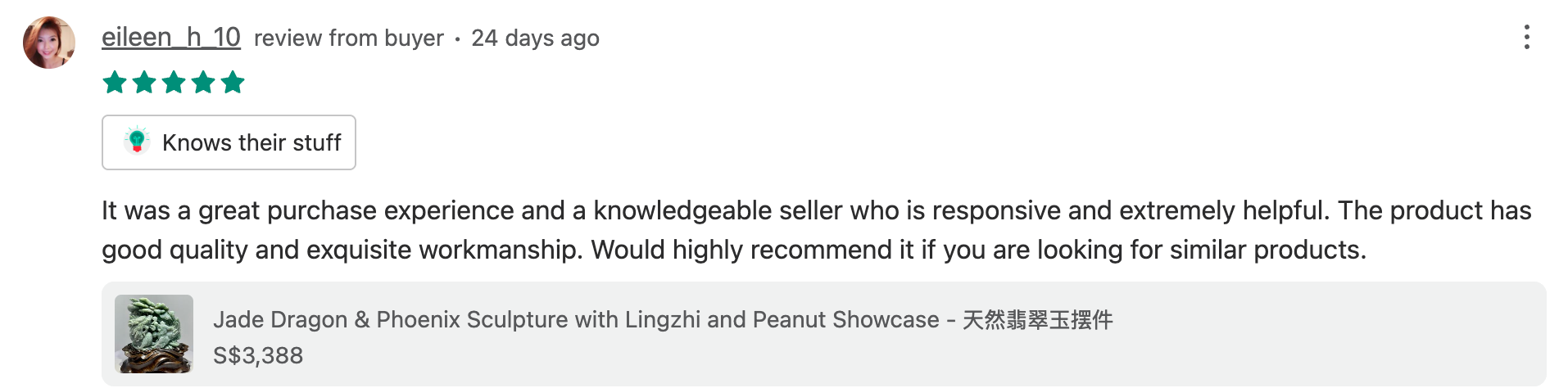Select the third green rating star

174,83
